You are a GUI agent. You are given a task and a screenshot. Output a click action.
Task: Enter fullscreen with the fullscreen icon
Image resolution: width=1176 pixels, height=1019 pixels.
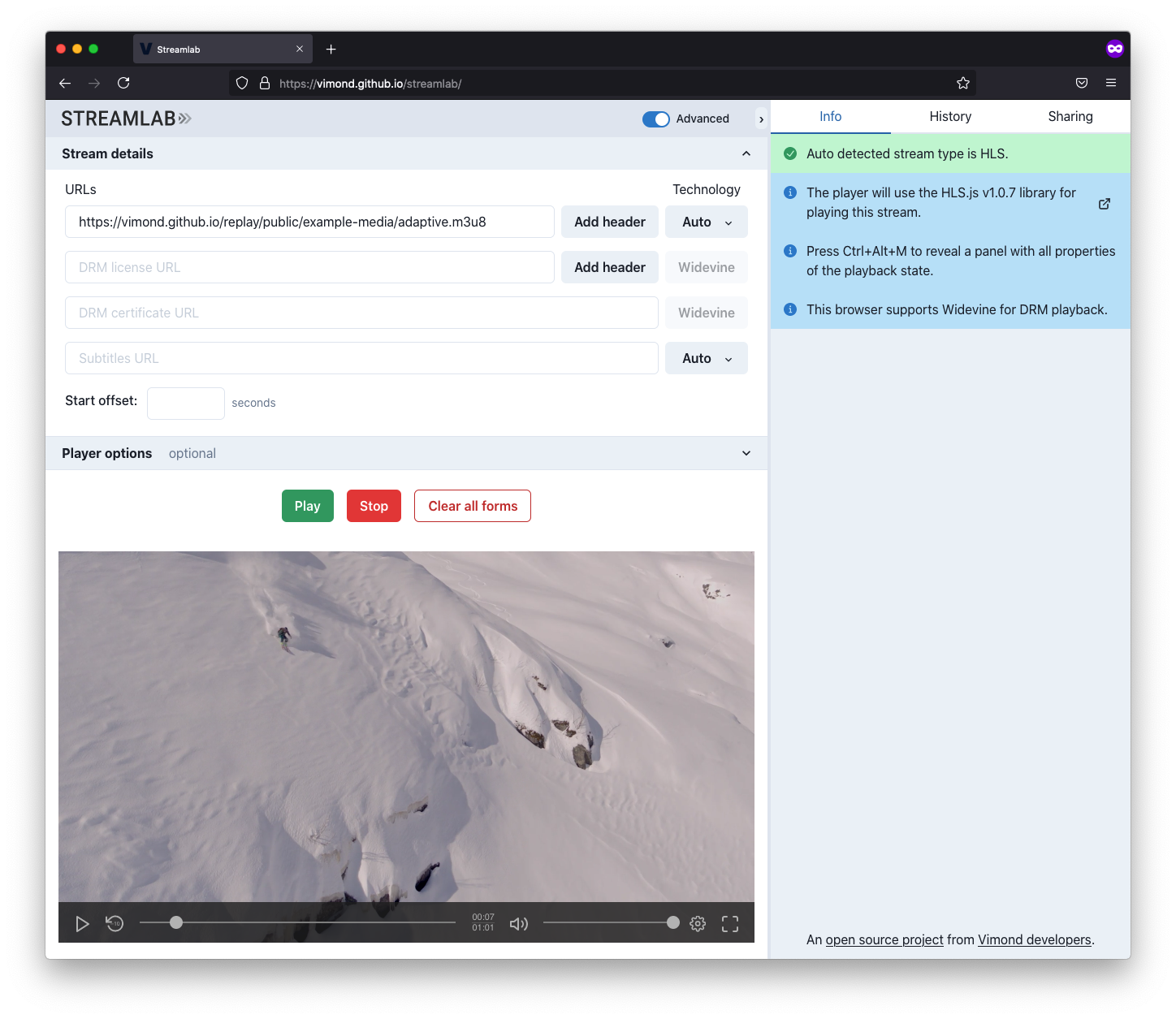click(x=730, y=923)
